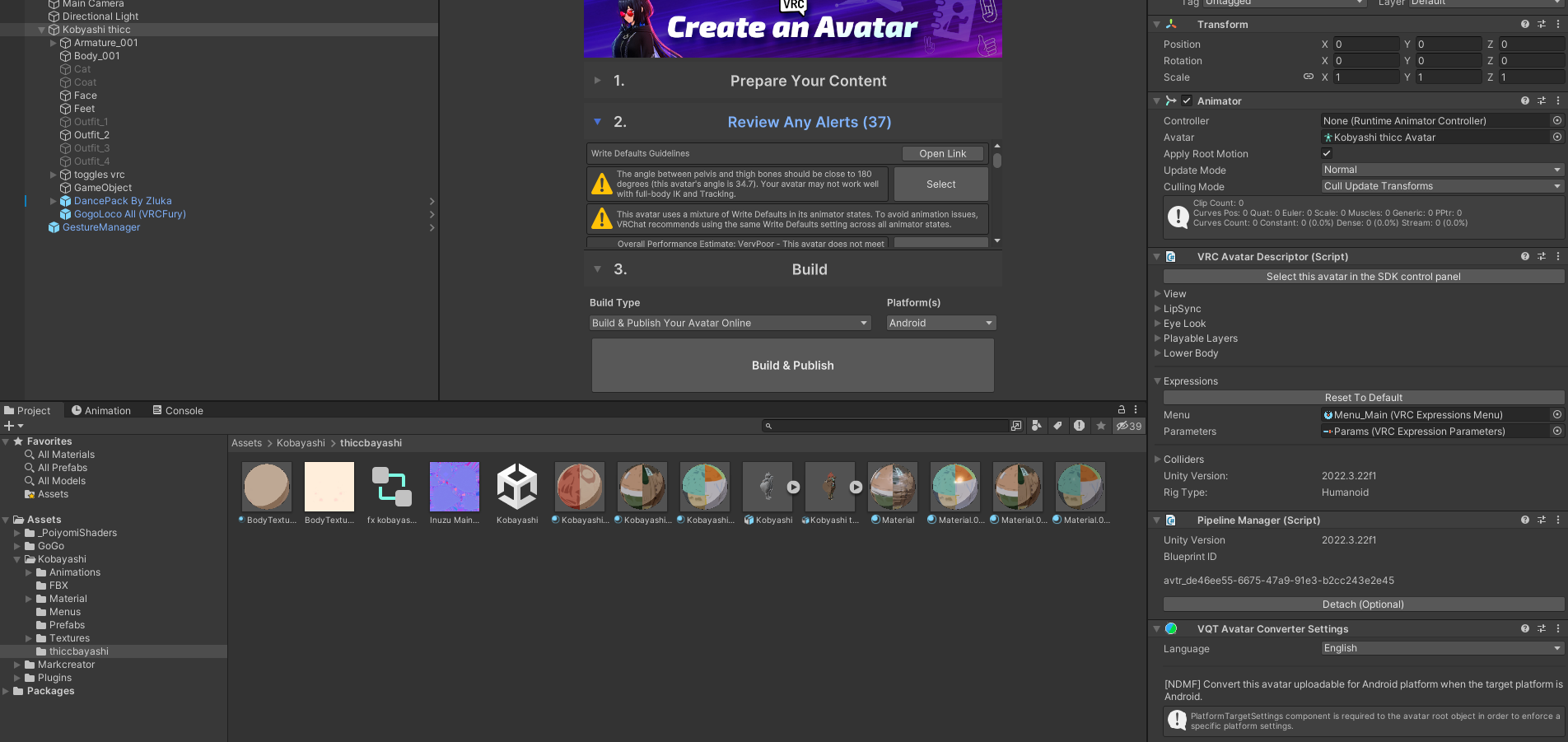Screen dimensions: 1568x742
Task: Open the Language English dropdown
Action: [x=1442, y=648]
